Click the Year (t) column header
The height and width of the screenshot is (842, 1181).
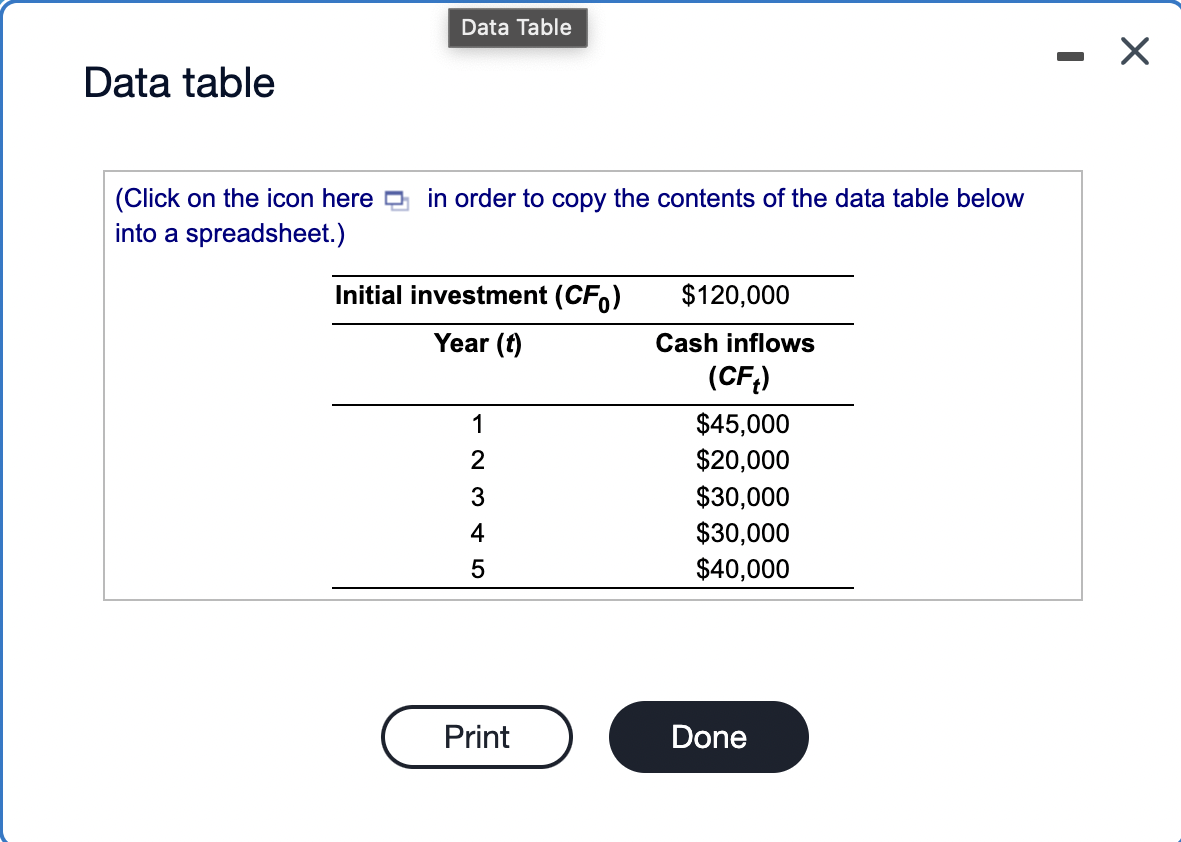click(478, 343)
